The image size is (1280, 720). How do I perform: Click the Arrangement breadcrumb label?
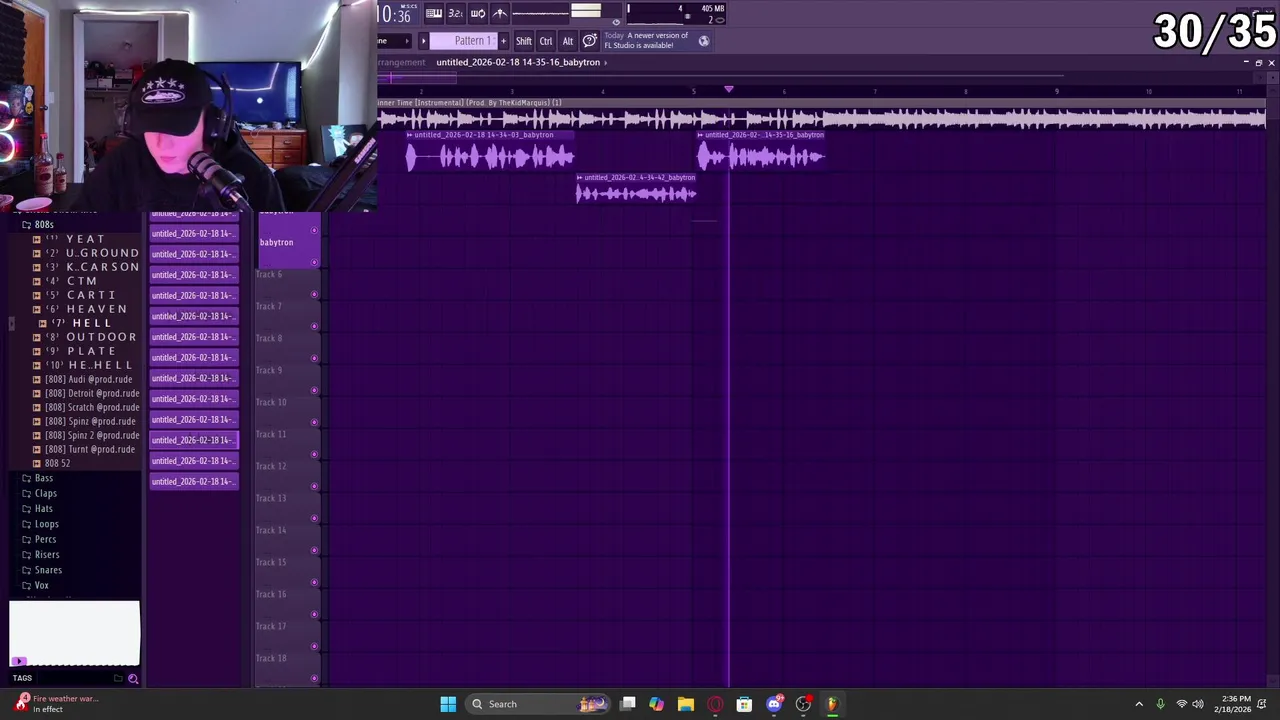tap(401, 62)
